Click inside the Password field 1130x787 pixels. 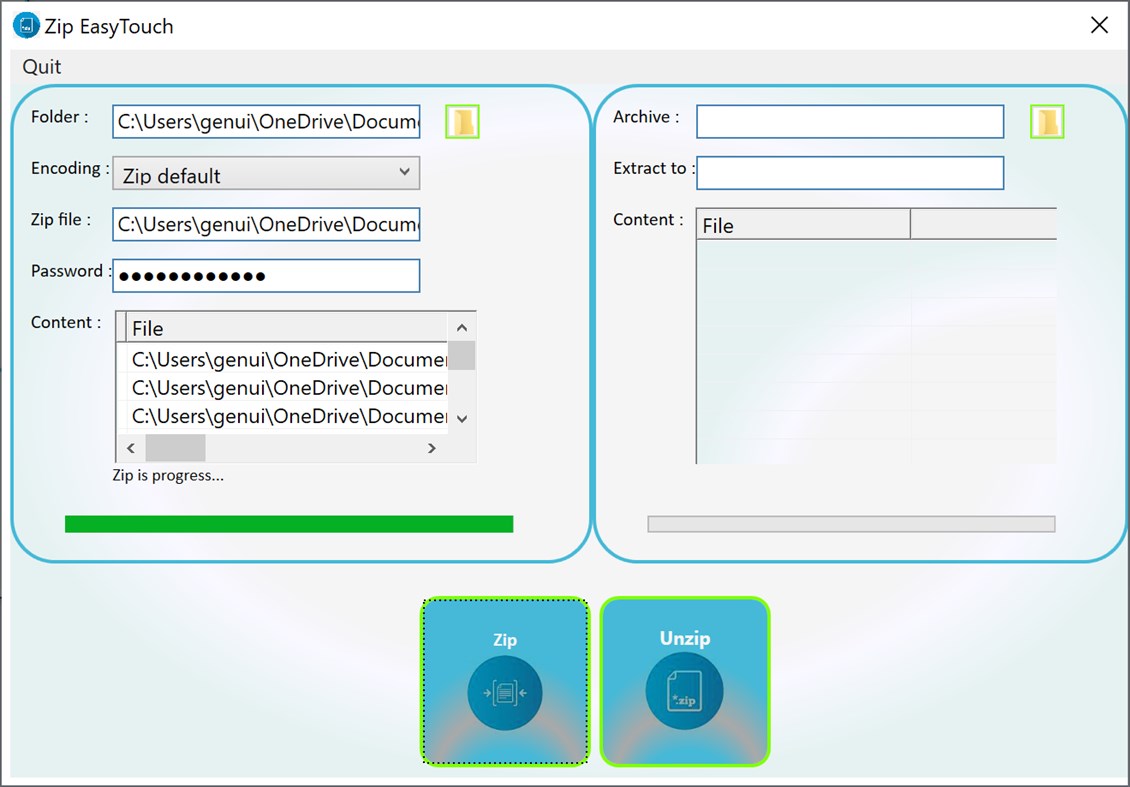coord(265,275)
